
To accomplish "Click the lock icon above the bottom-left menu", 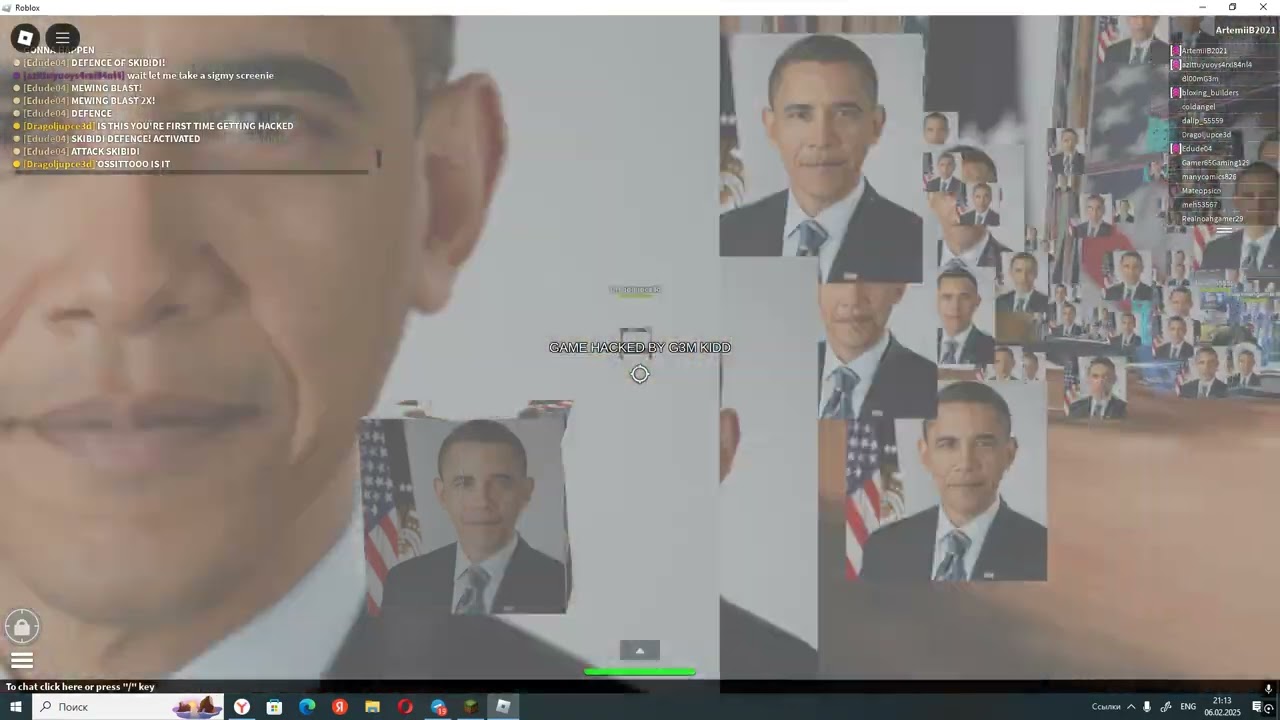I will (x=22, y=627).
